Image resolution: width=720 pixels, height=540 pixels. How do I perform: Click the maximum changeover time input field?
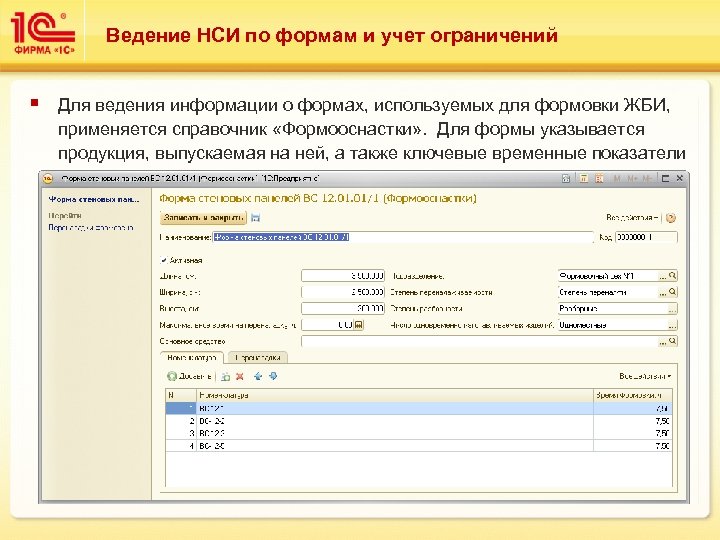[328, 325]
